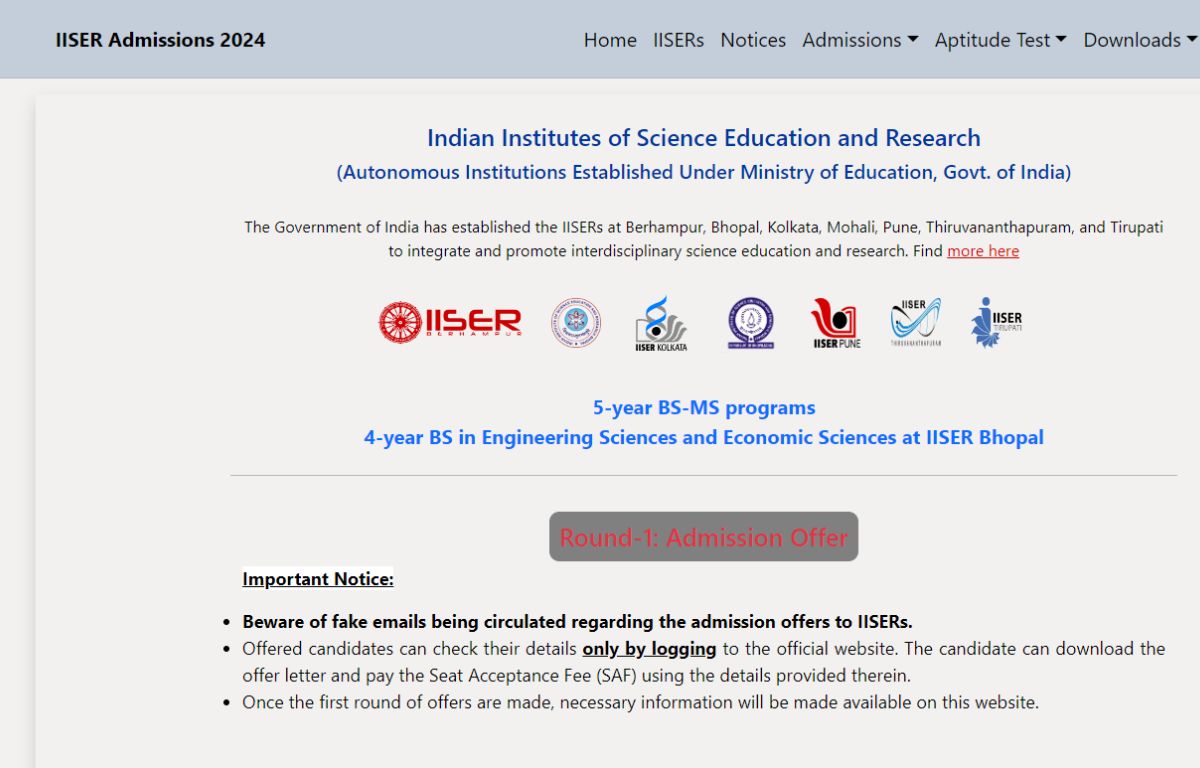
Task: Open the Notices nav item
Action: (x=753, y=40)
